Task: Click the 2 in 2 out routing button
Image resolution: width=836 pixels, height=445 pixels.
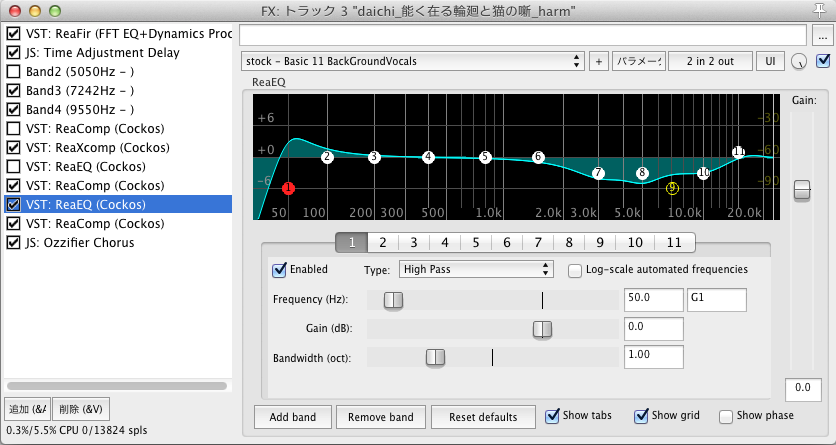Action: [710, 61]
